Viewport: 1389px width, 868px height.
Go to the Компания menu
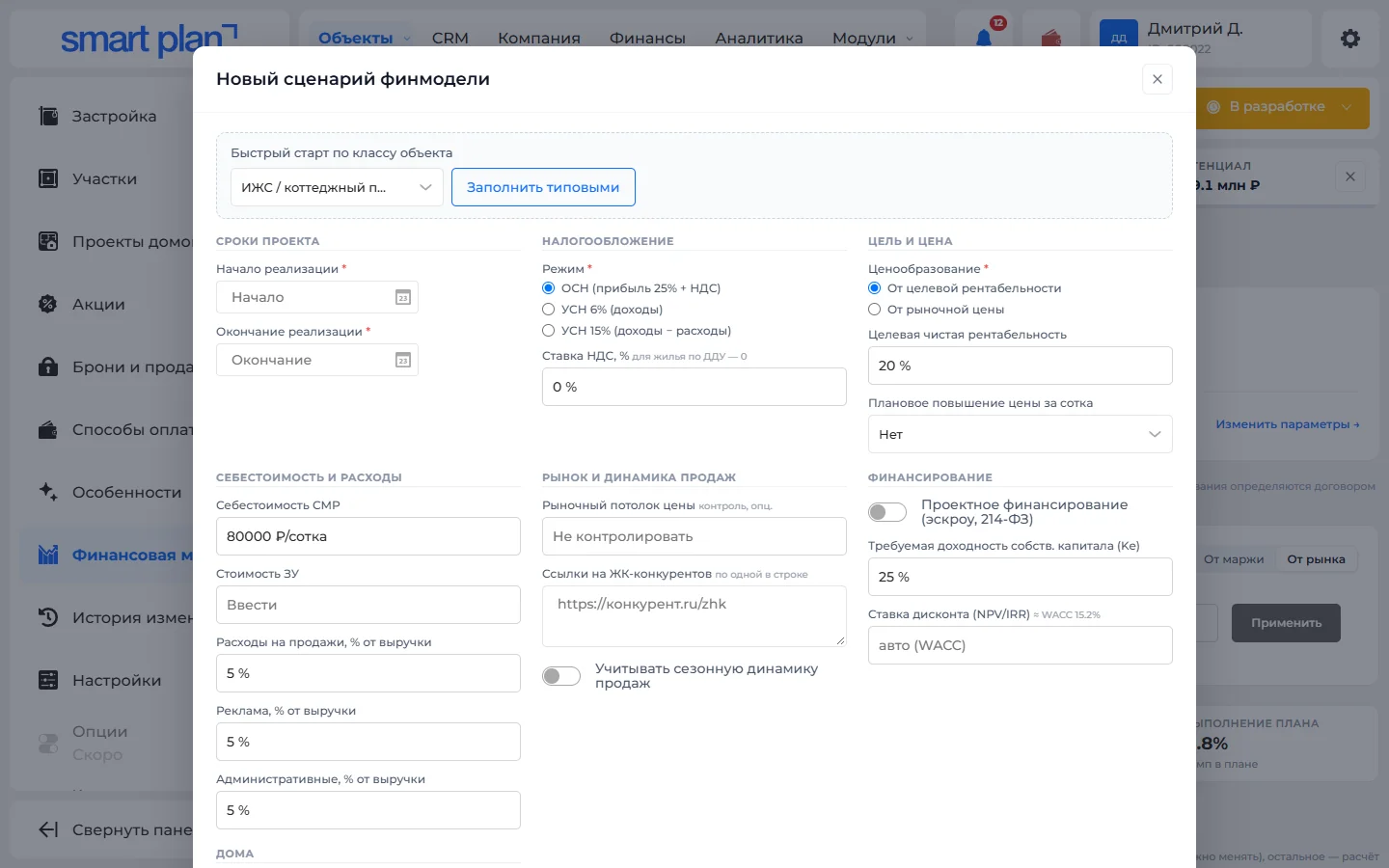(x=539, y=39)
